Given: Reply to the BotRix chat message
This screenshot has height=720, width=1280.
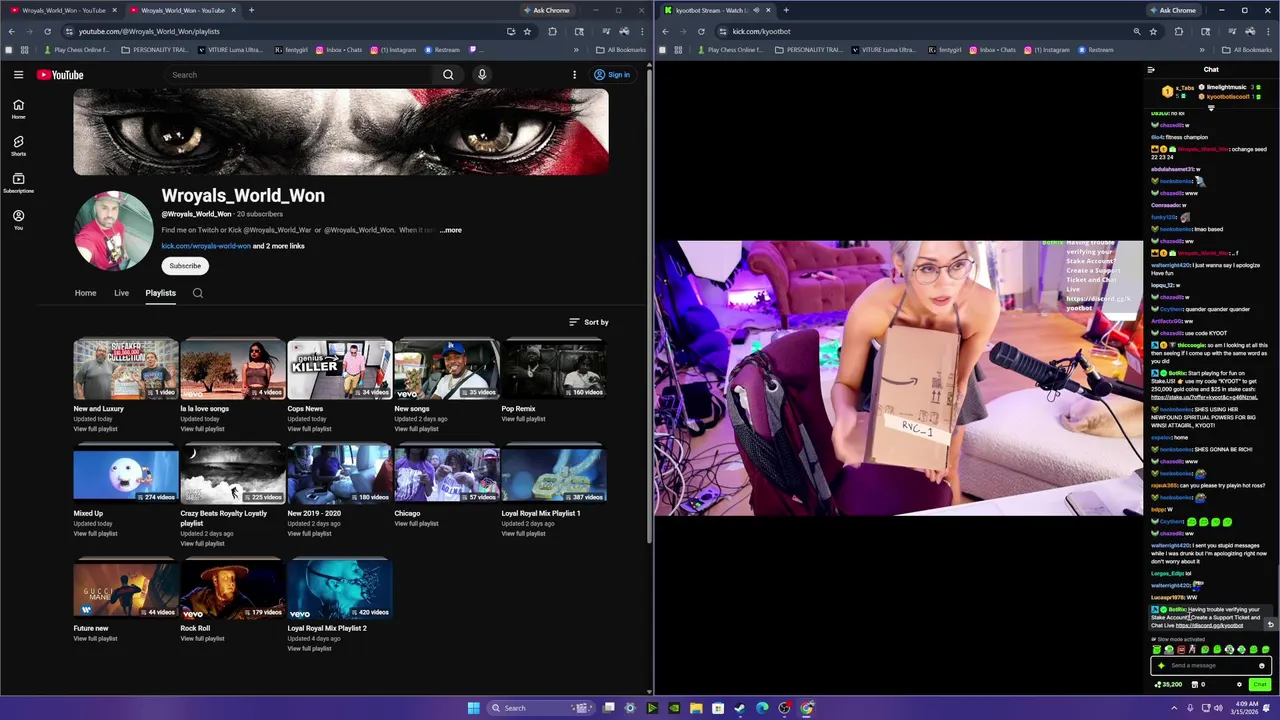Looking at the screenshot, I should (x=1270, y=625).
